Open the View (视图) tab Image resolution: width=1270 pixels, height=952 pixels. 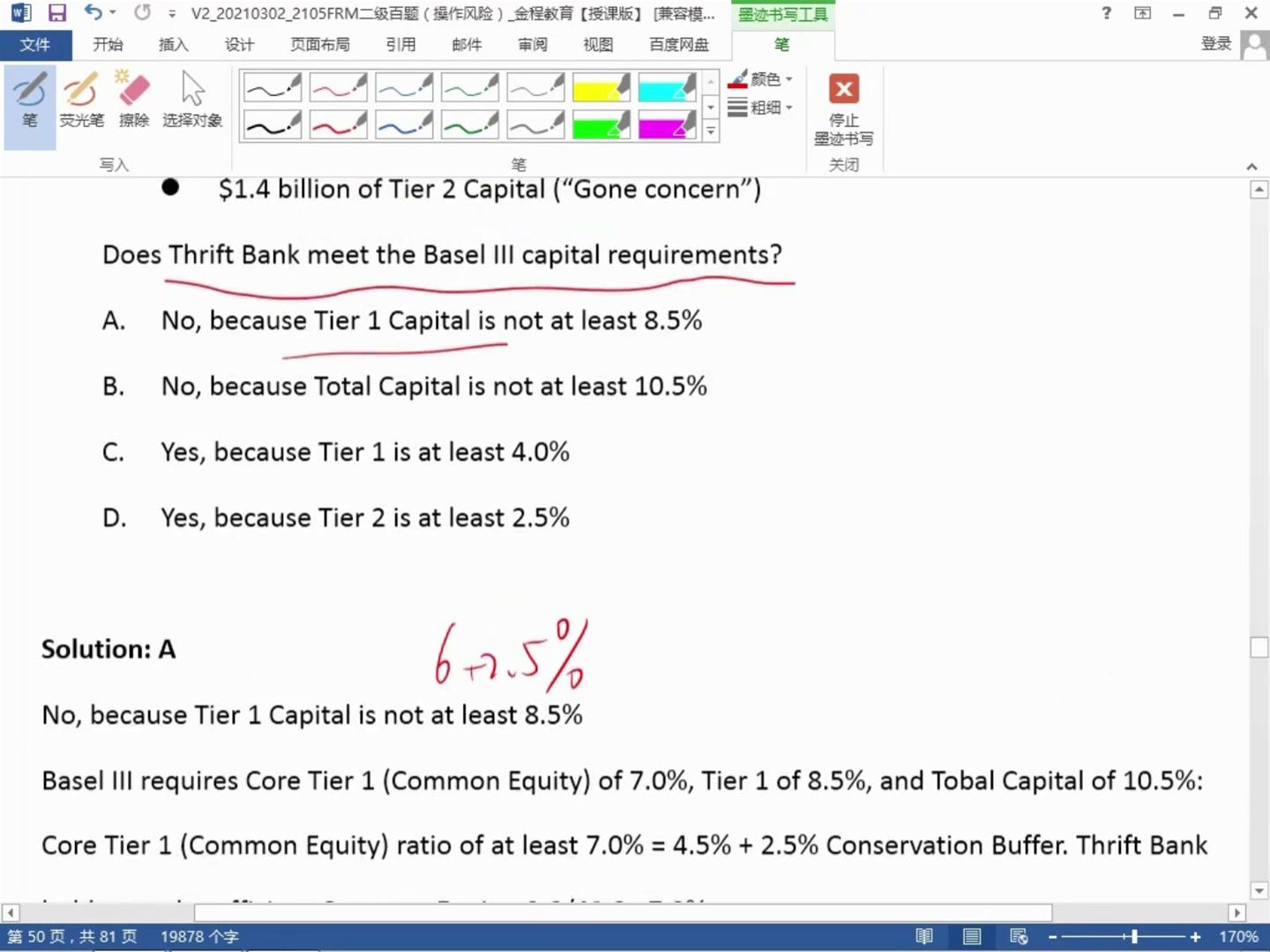[x=598, y=45]
